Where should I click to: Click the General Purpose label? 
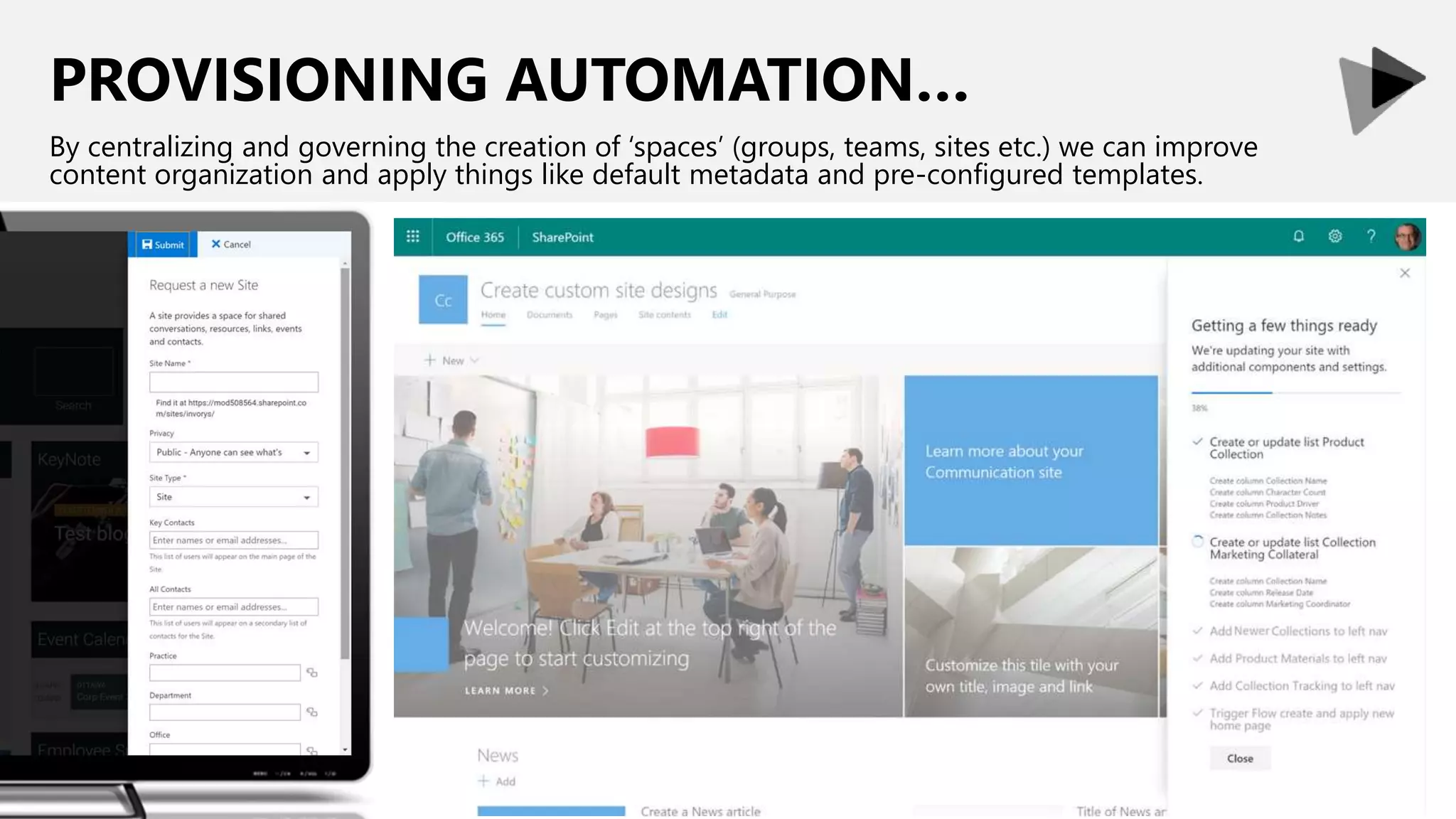(762, 294)
